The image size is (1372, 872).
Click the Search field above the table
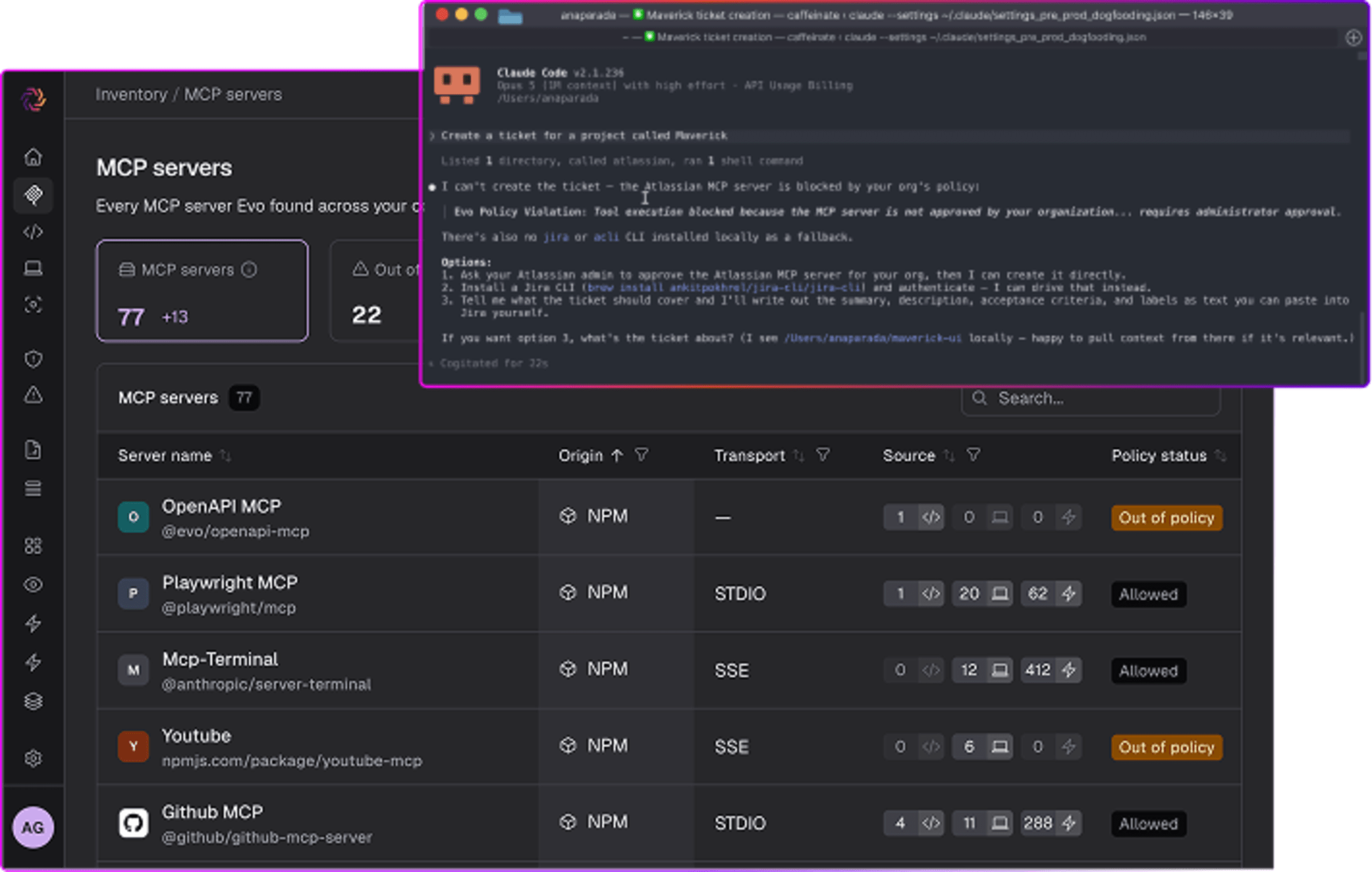1091,398
